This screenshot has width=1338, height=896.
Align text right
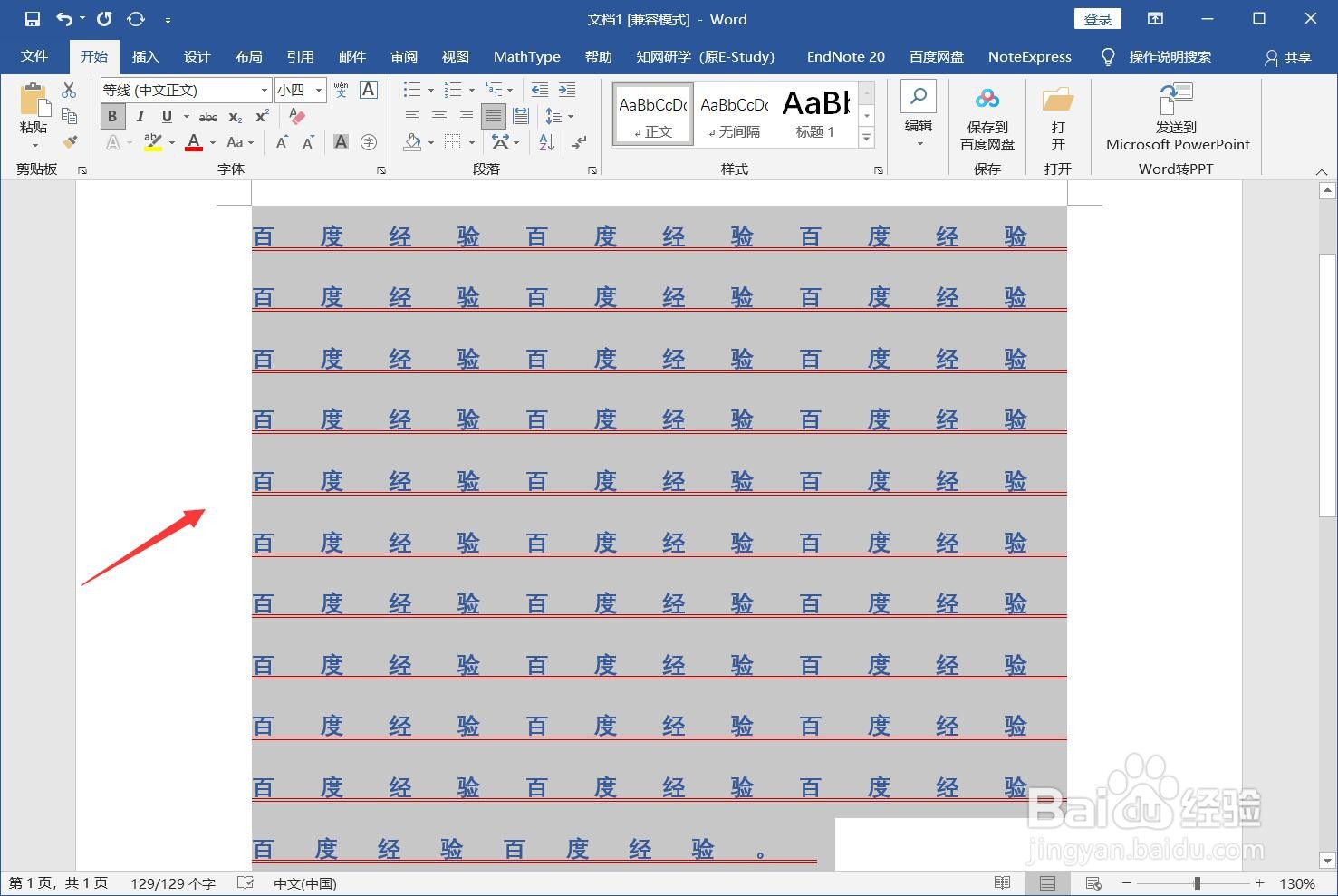467,116
